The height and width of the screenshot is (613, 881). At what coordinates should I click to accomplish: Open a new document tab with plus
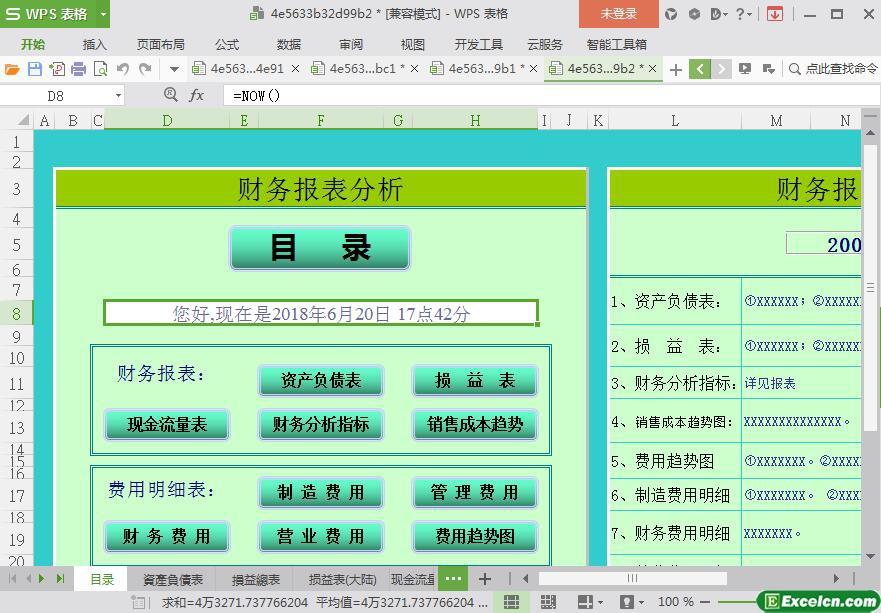(x=676, y=69)
